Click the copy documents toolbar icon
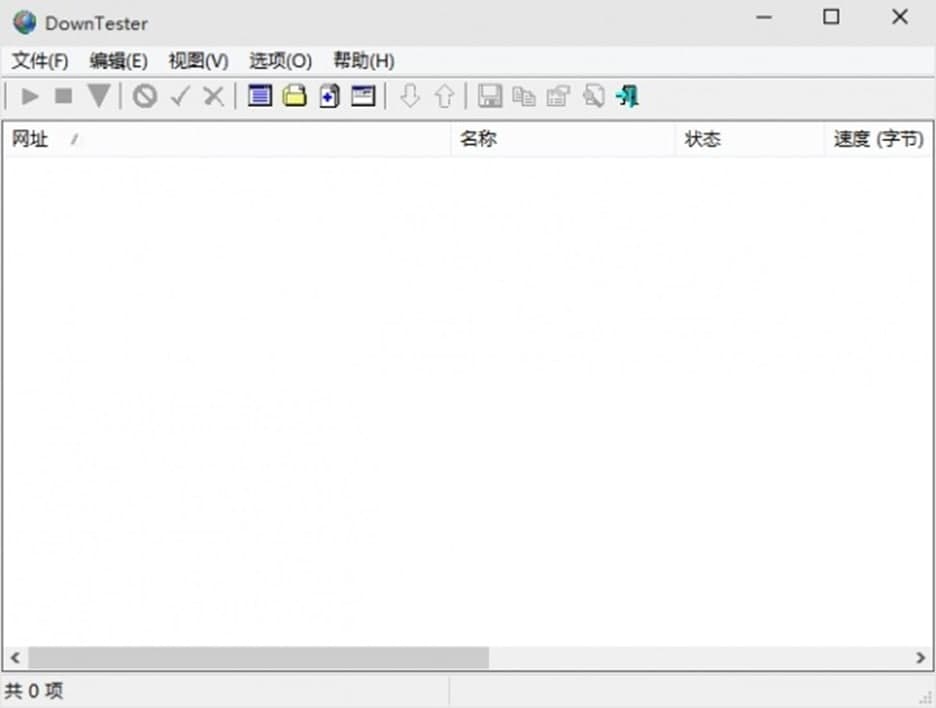The image size is (936, 708). click(524, 96)
